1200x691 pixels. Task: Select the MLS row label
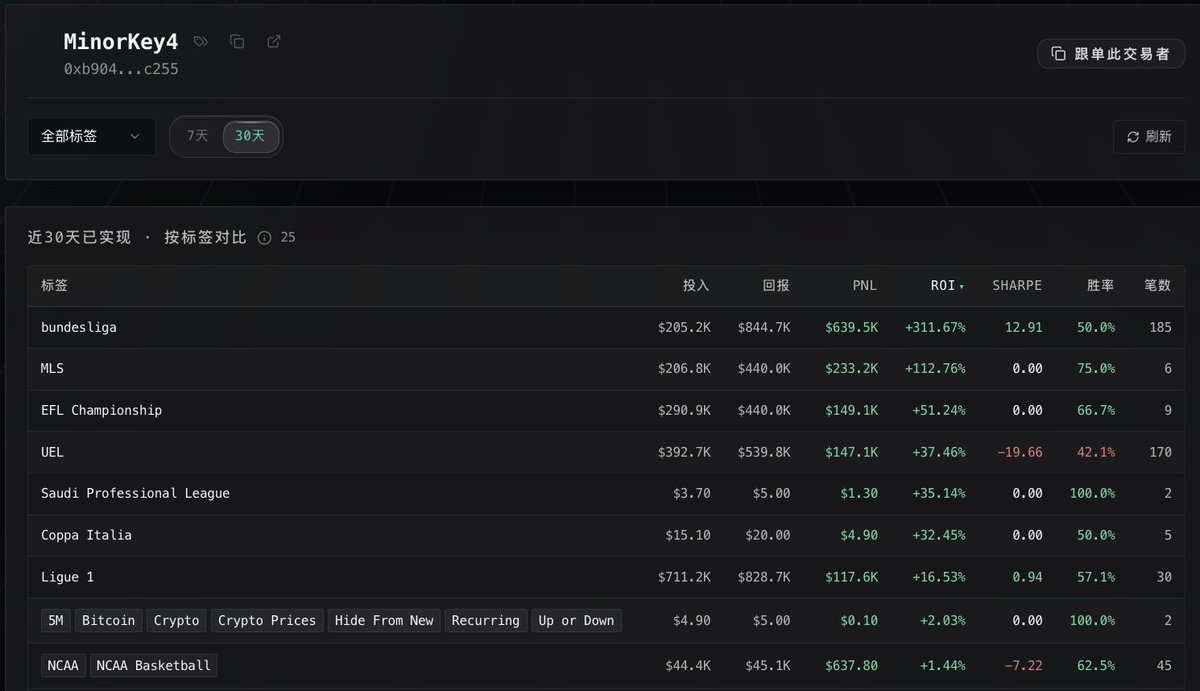[x=52, y=369]
